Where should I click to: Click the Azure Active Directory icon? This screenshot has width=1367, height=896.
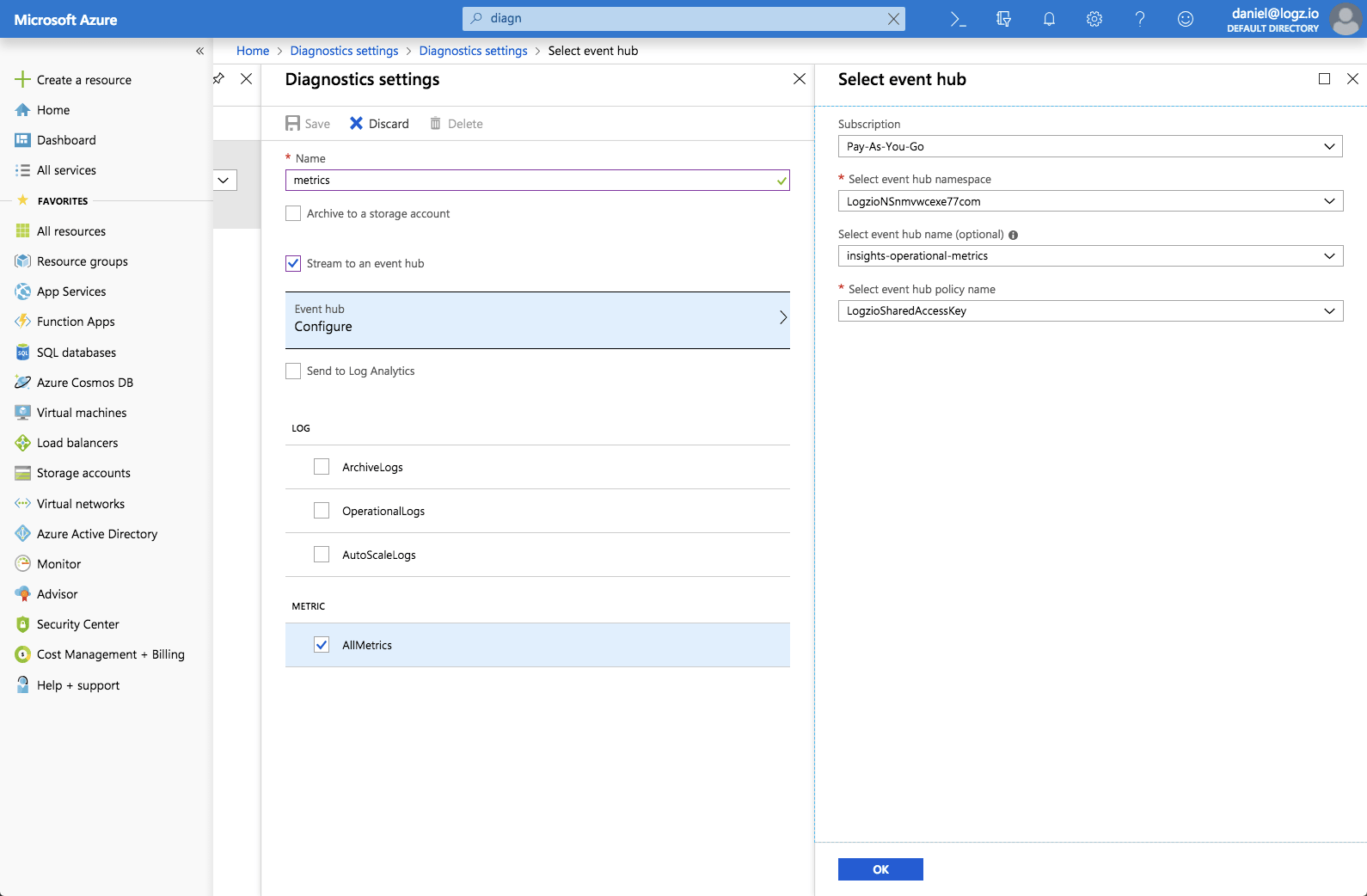(22, 534)
